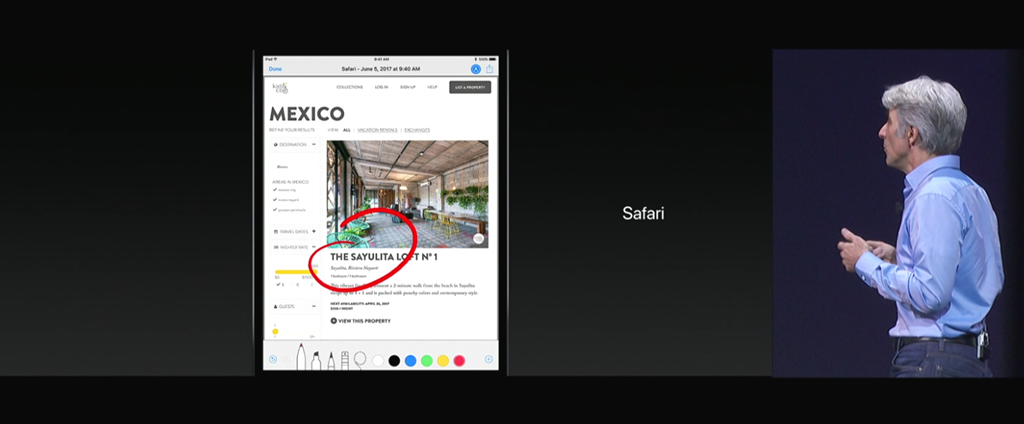Image resolution: width=1024 pixels, height=424 pixels.
Task: Click the icon beside Nightly Rate
Action: [x=276, y=248]
